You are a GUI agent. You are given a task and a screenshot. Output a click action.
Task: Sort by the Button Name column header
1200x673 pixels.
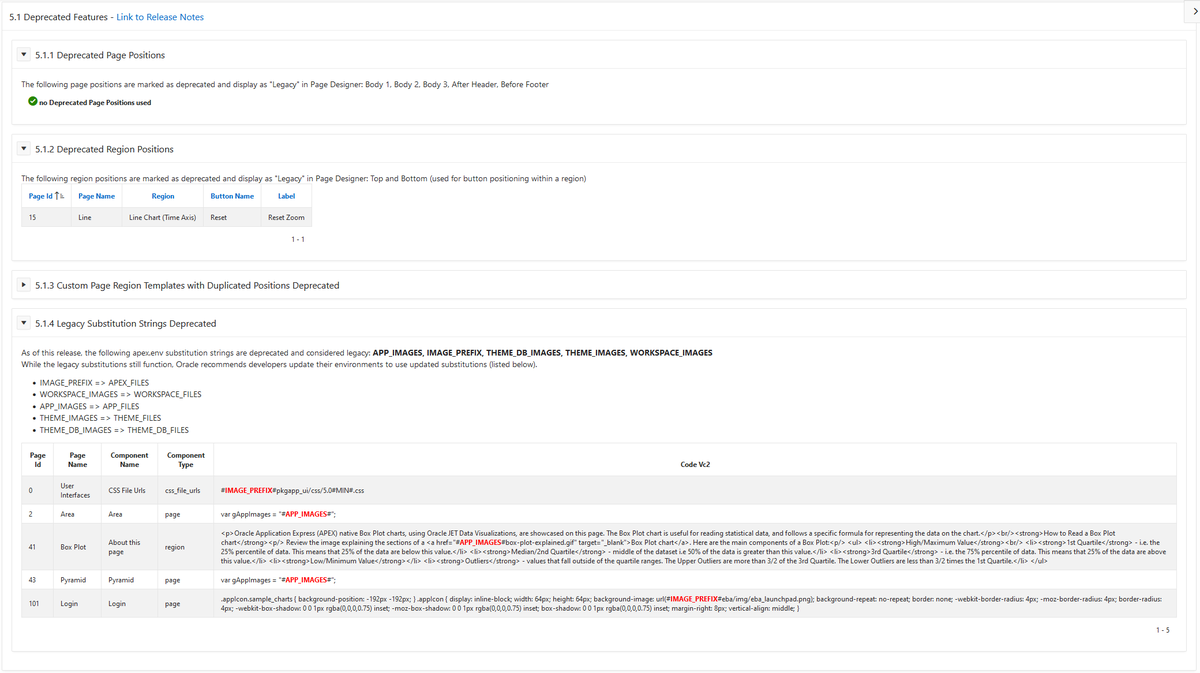click(232, 196)
